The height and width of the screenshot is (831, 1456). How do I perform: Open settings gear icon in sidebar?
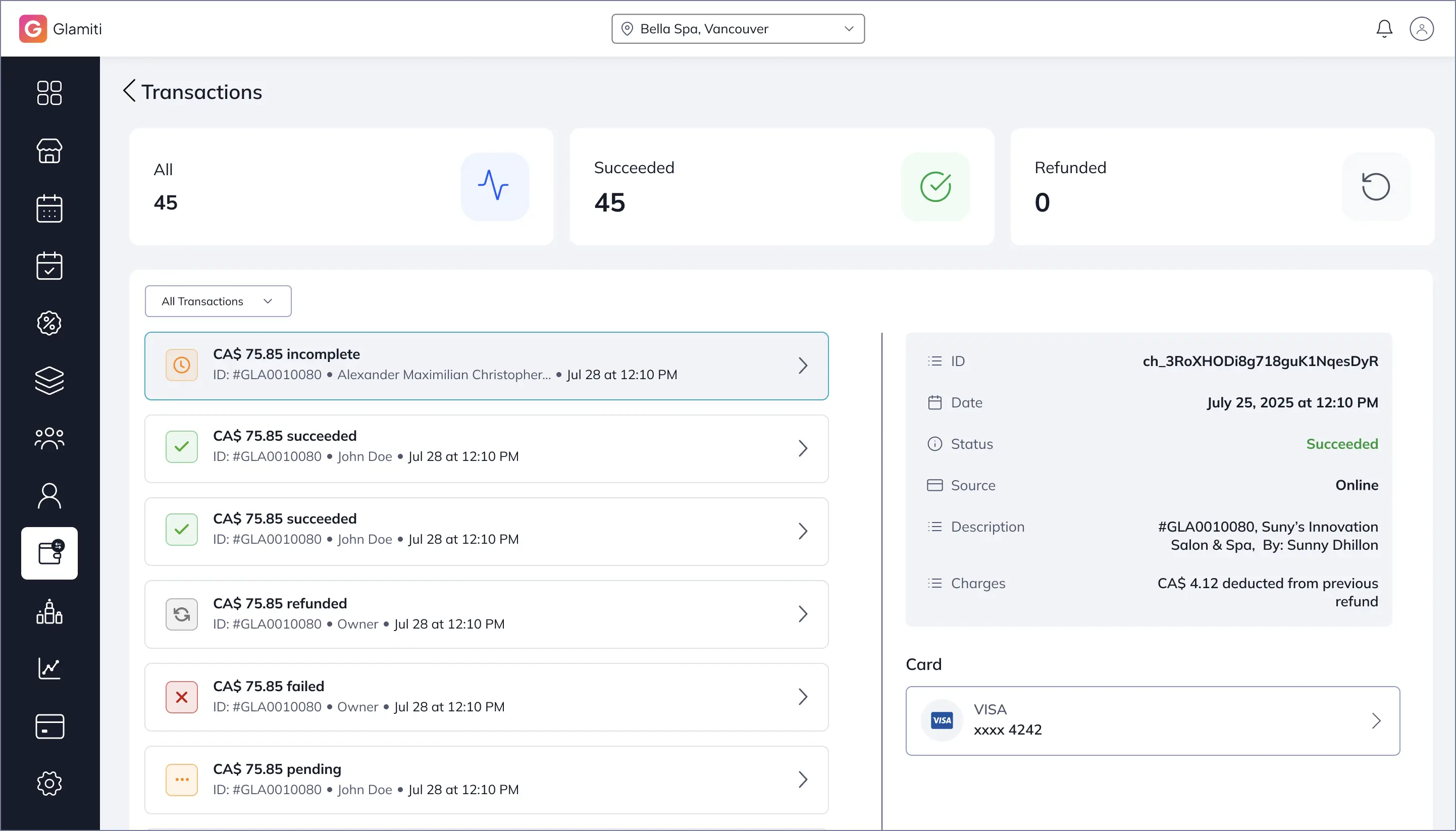[49, 783]
